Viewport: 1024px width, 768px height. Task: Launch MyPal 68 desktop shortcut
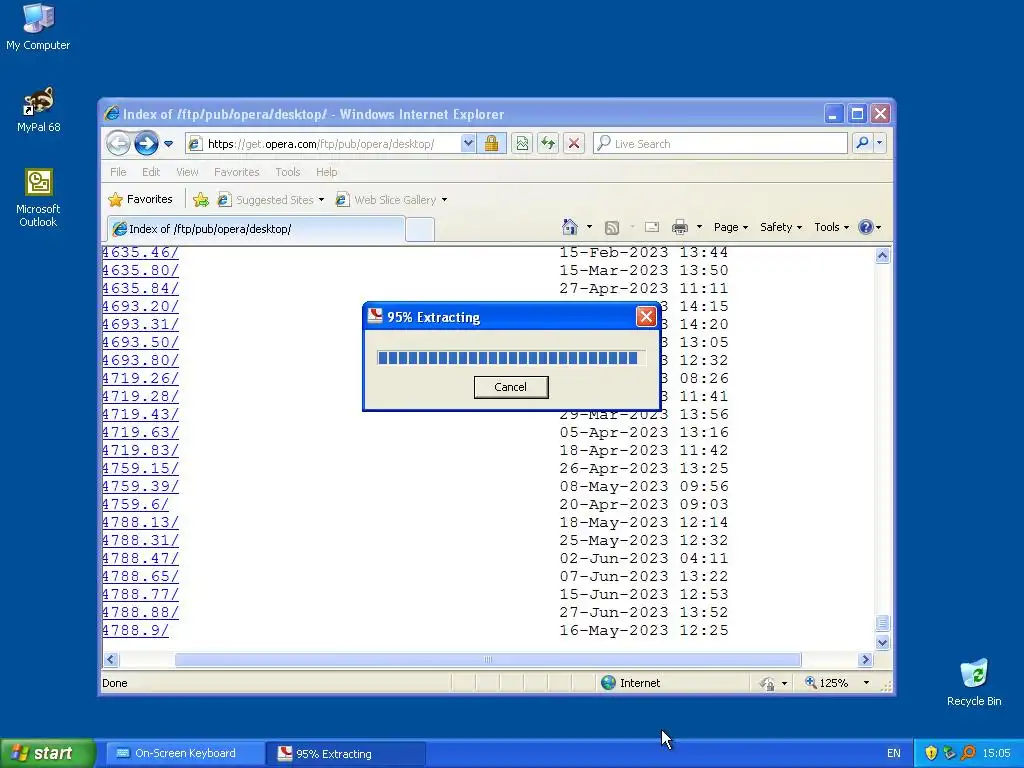pyautogui.click(x=38, y=110)
